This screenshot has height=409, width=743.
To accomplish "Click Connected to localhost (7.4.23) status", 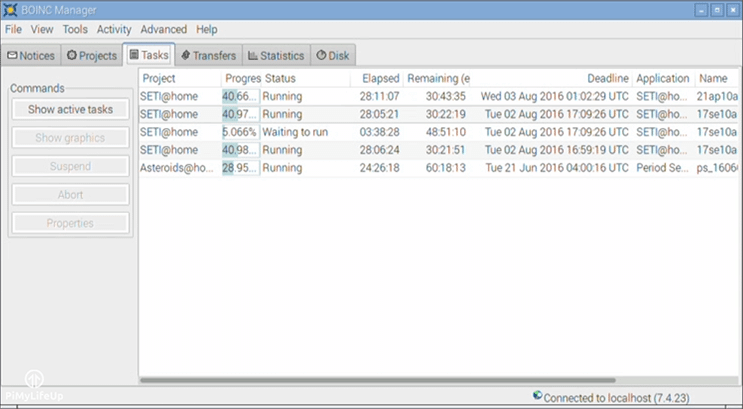I will tap(616, 398).
